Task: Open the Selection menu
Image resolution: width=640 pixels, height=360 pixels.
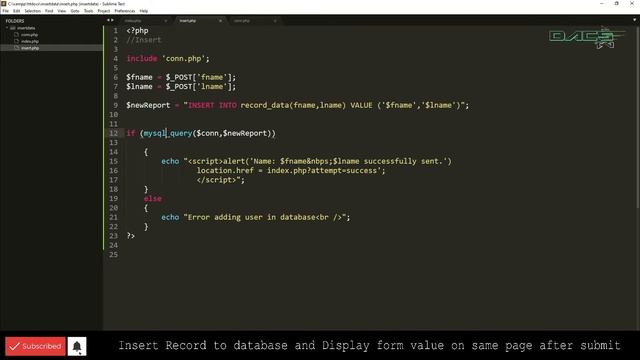Action: [33, 11]
